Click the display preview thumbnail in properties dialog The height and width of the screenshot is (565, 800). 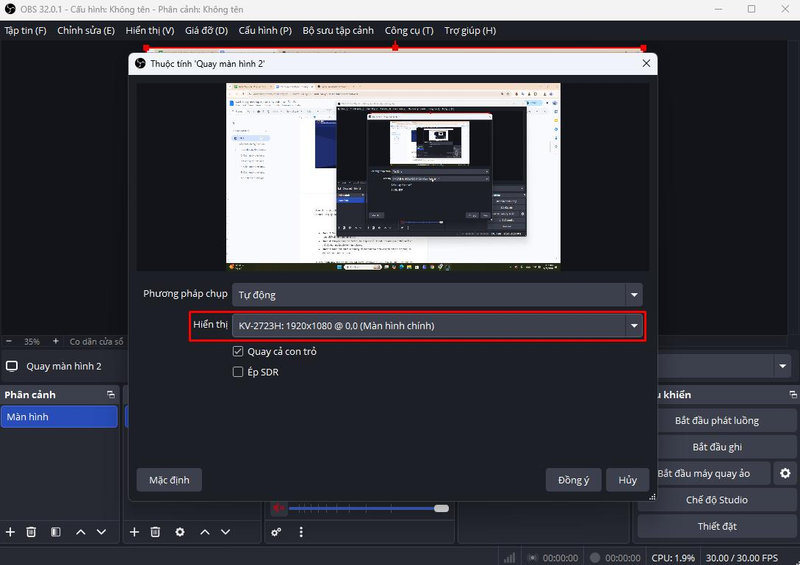tap(393, 177)
